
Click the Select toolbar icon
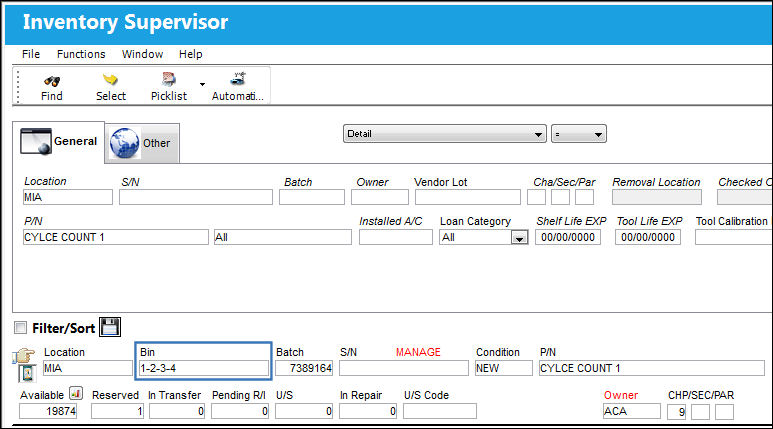tap(110, 79)
